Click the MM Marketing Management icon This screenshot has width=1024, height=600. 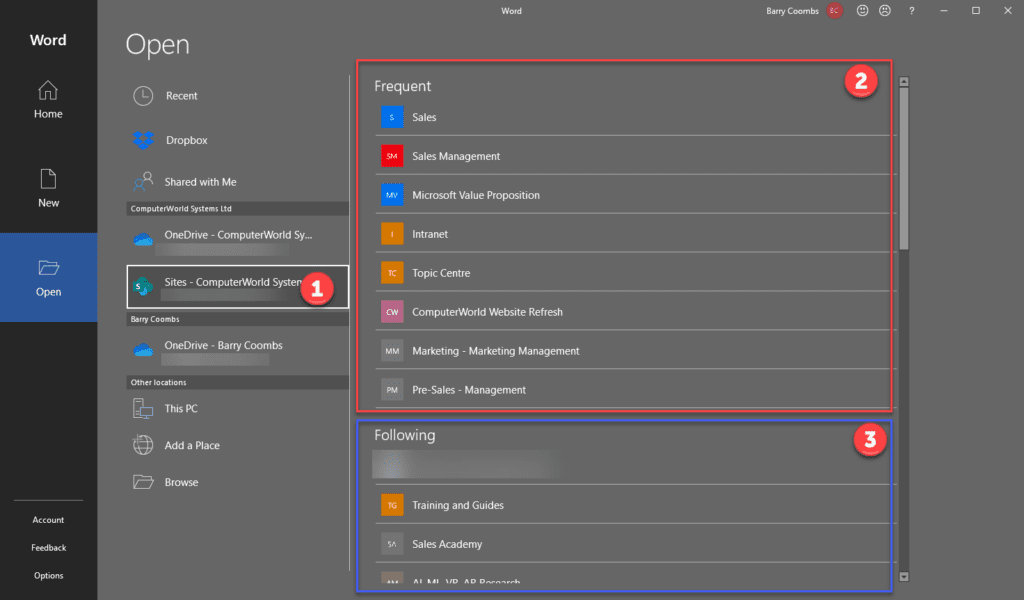pos(392,351)
